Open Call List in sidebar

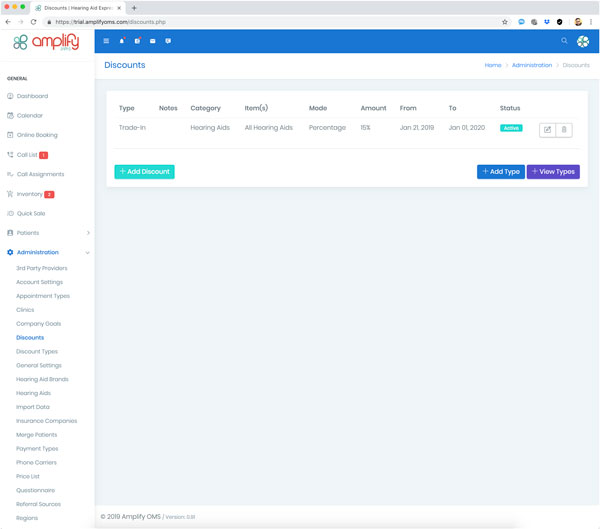[x=27, y=155]
